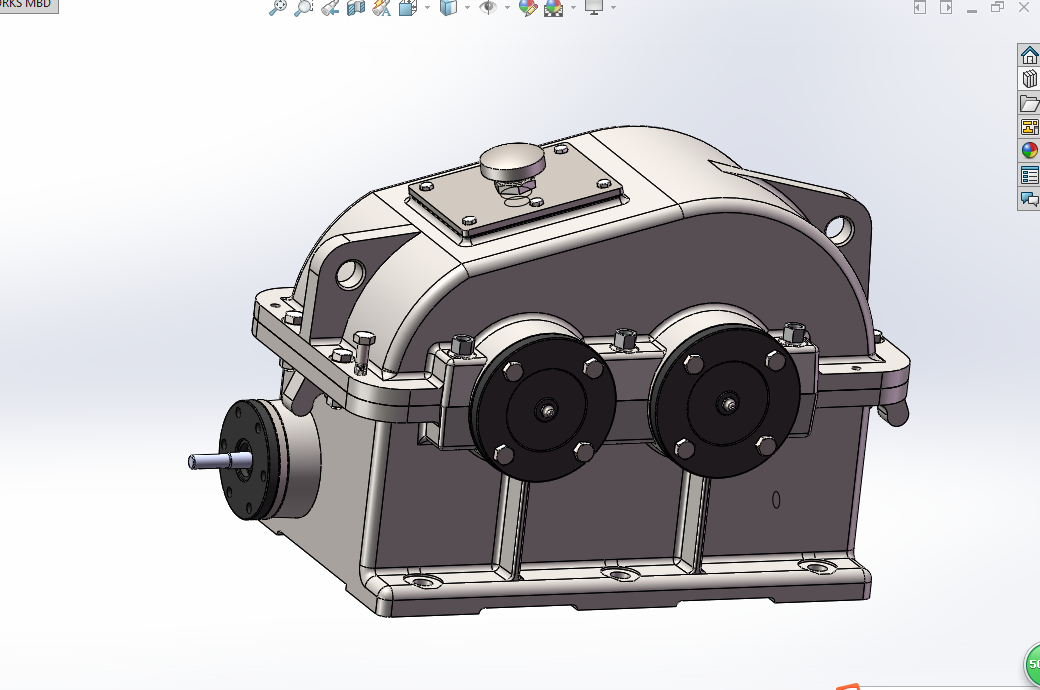Select the left black bearing end cap
Viewport: 1040px width, 690px height.
[x=543, y=407]
